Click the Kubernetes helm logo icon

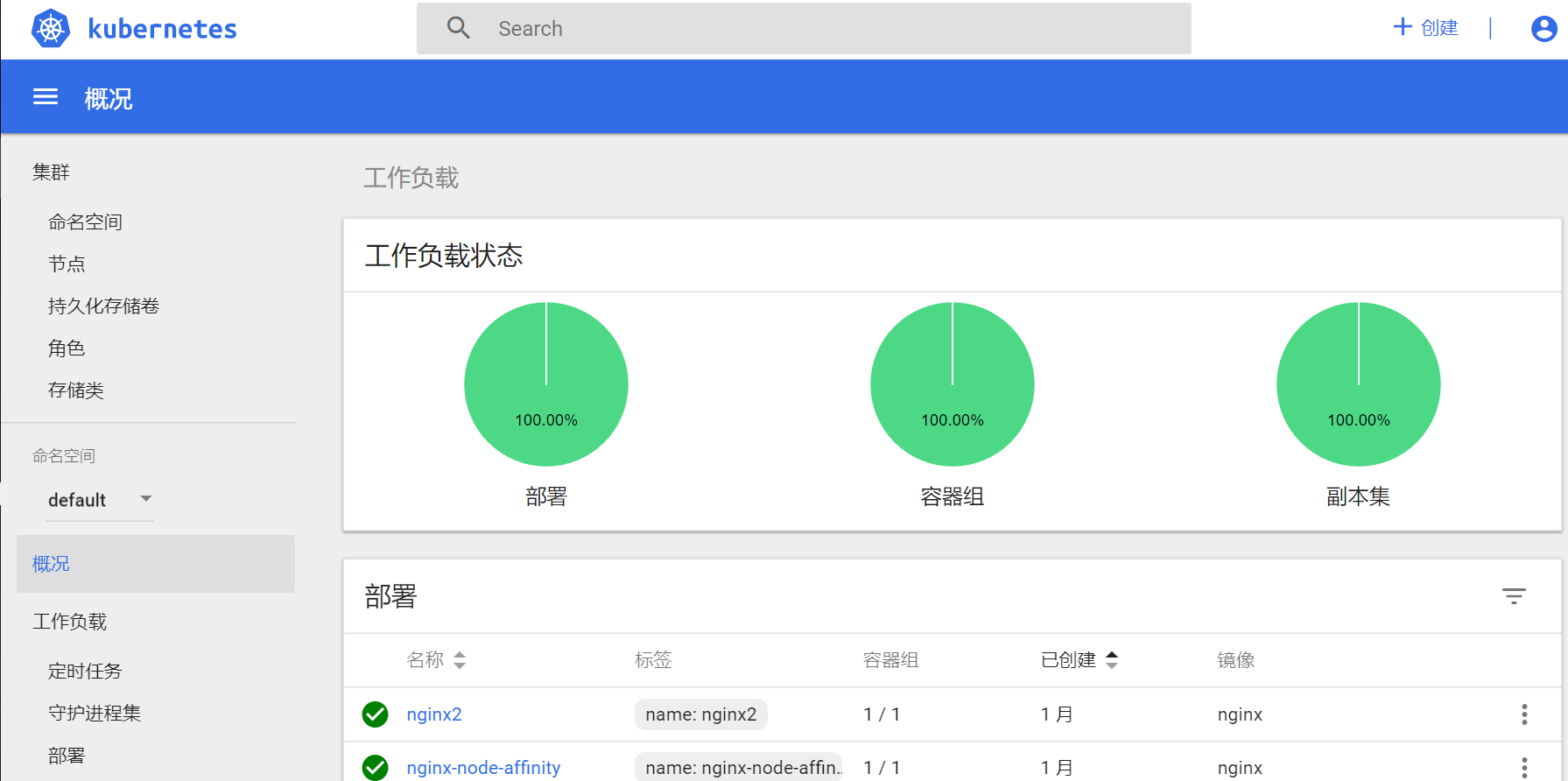51,29
